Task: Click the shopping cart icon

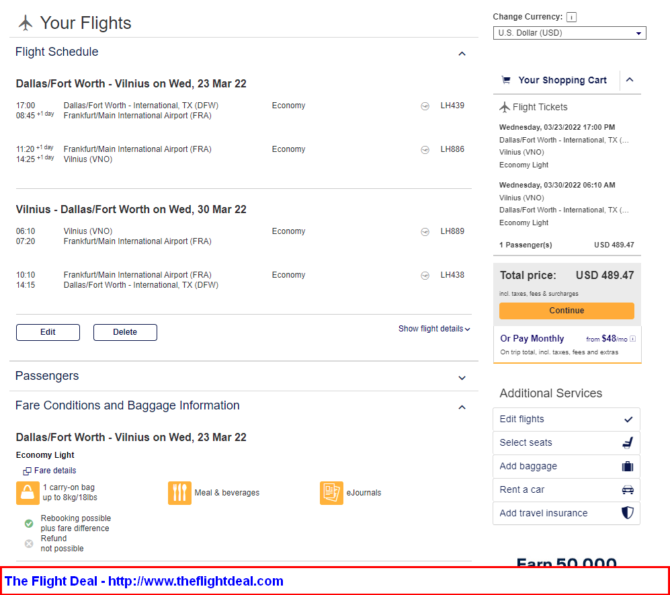Action: tap(506, 80)
